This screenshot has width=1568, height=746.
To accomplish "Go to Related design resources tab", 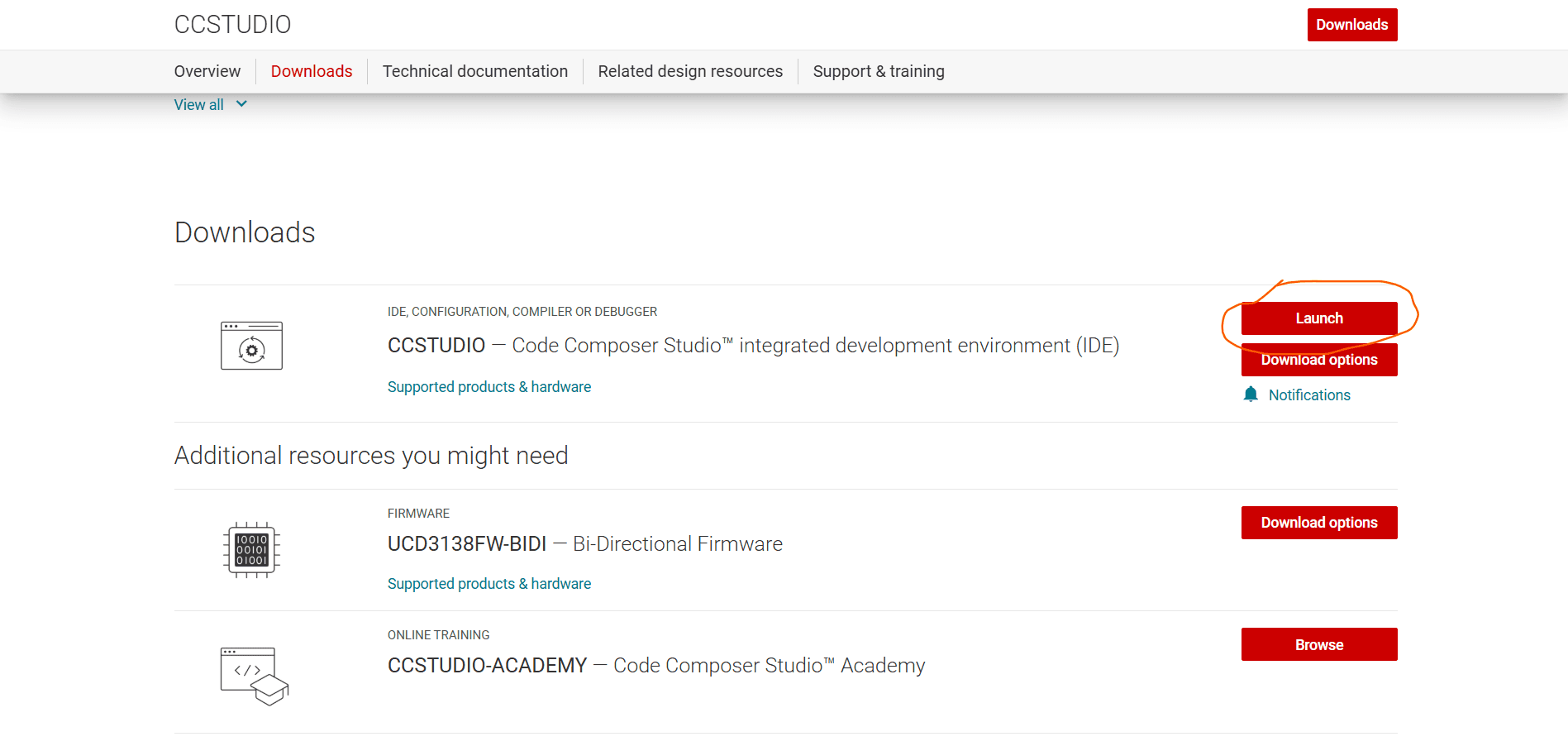I will (x=690, y=71).
